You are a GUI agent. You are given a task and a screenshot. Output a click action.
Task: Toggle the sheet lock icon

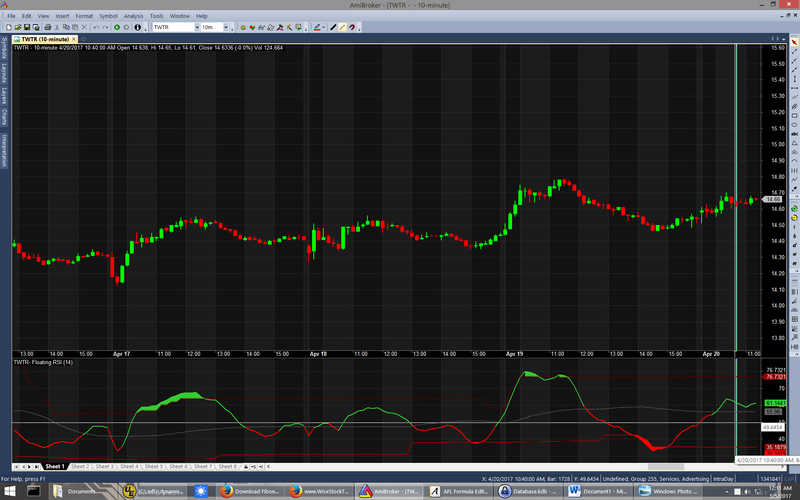(246, 466)
